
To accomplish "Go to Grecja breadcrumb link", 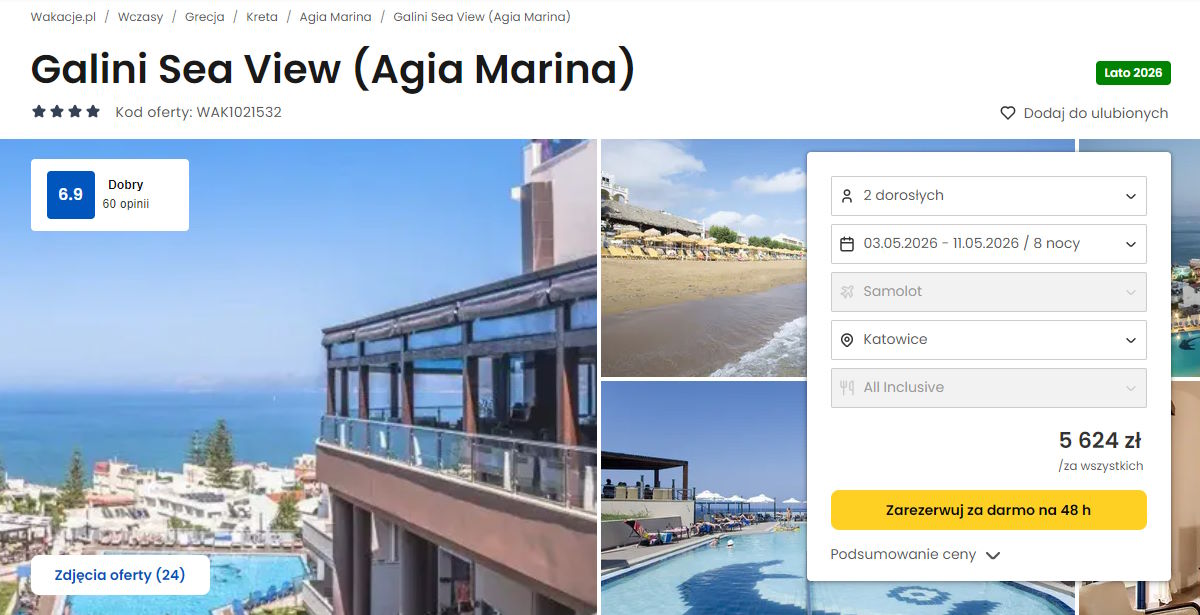I will [204, 17].
